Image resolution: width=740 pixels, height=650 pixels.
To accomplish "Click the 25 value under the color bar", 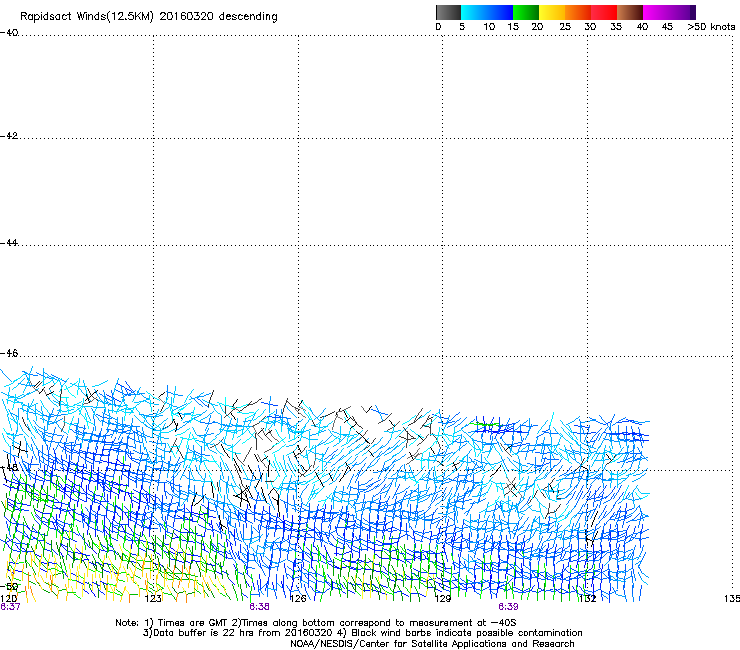I will [565, 27].
